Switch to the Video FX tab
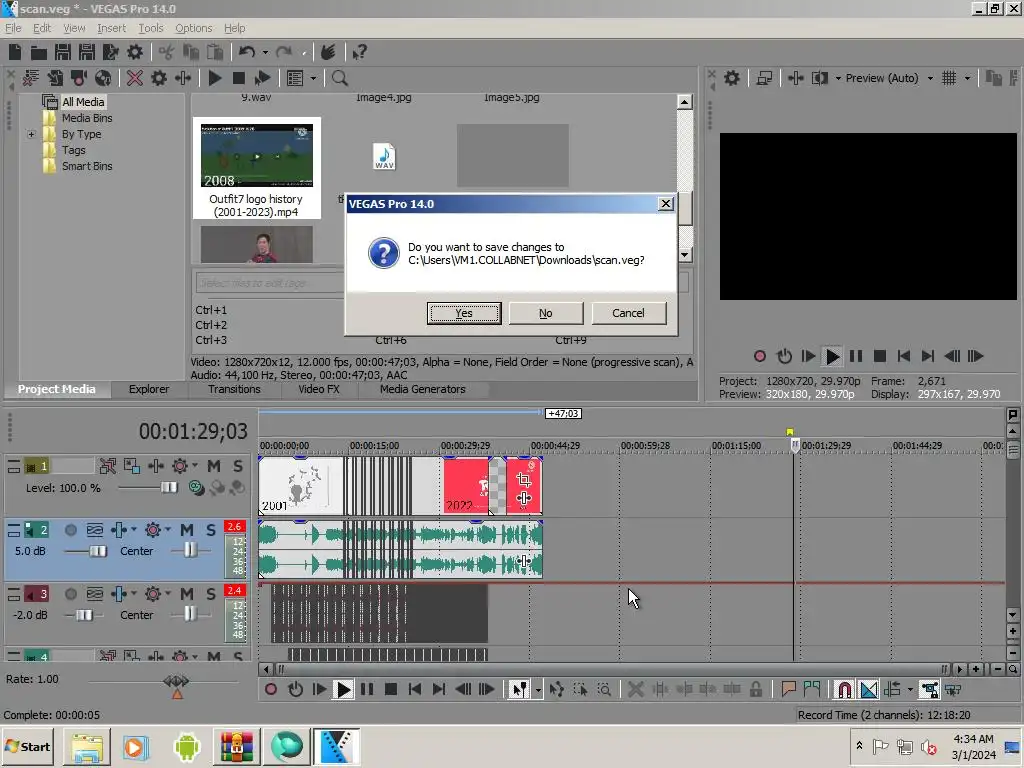 point(319,389)
